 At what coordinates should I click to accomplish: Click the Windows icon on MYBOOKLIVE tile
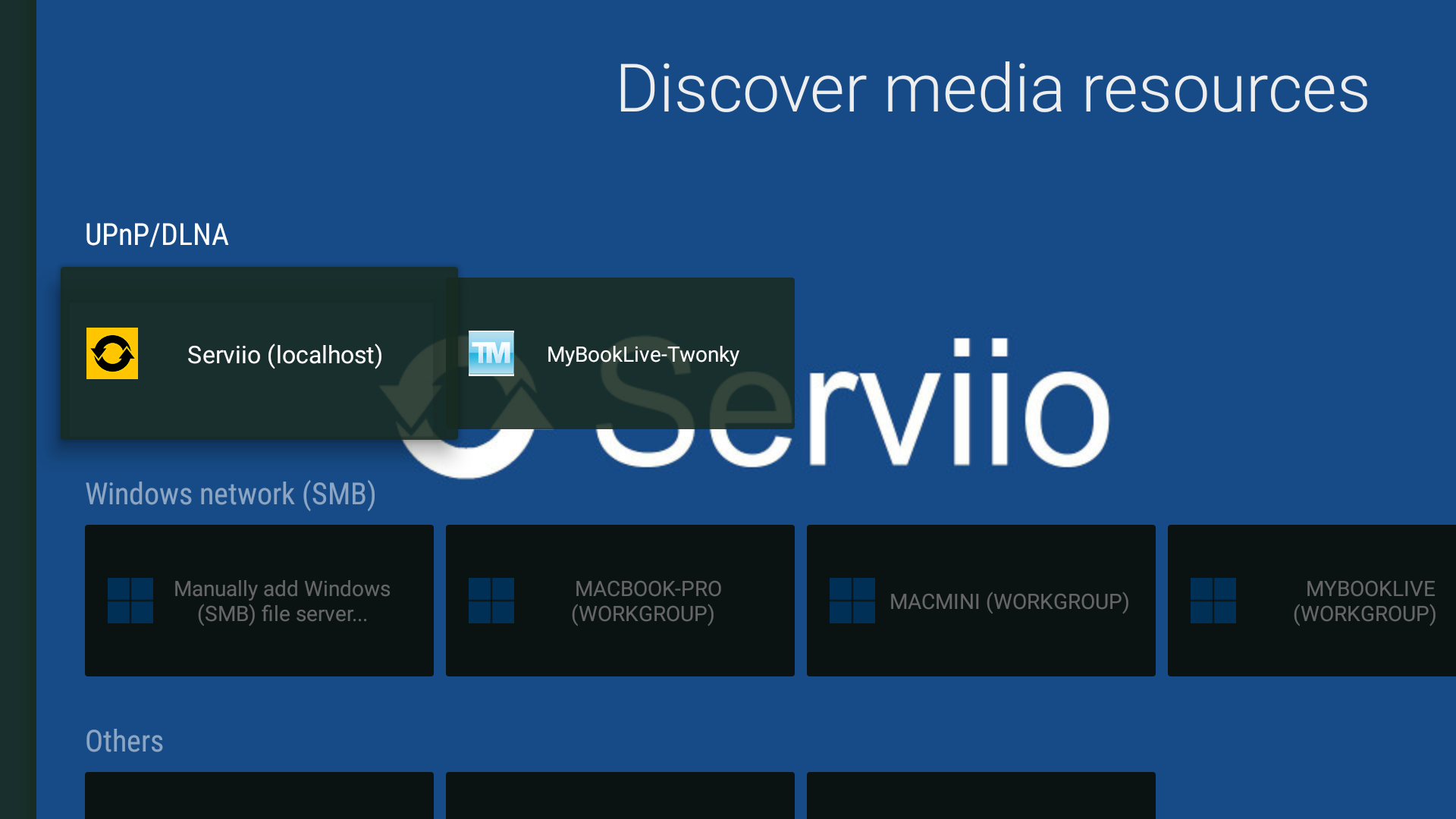tap(1214, 601)
